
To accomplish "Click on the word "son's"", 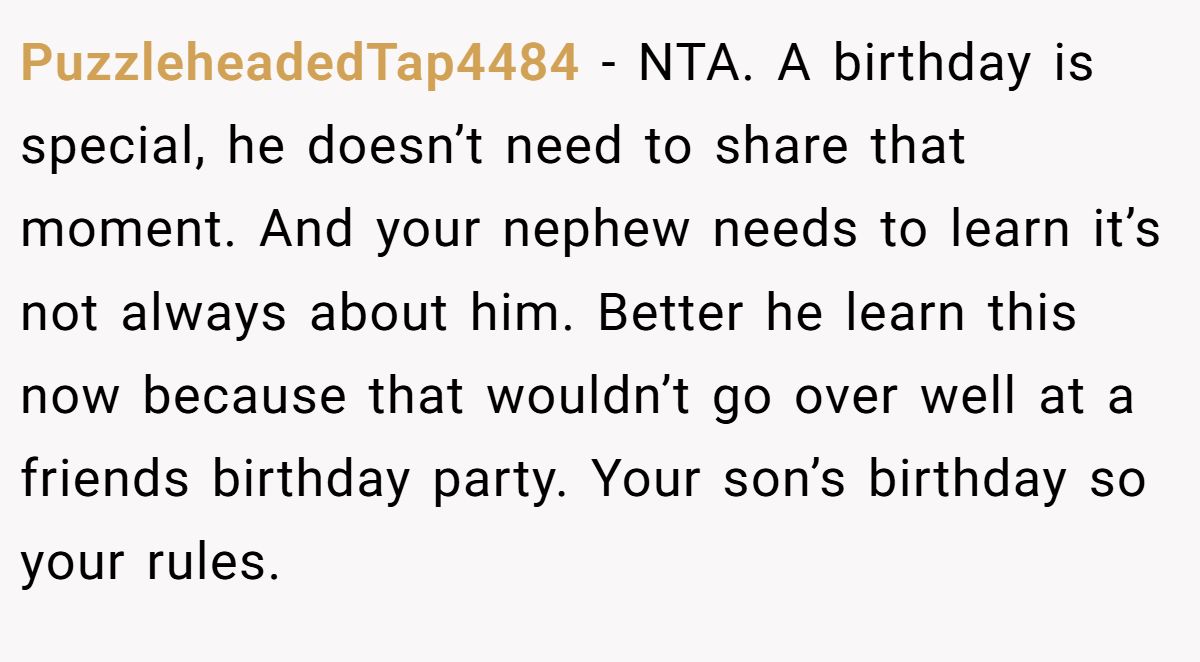I will pos(783,481).
